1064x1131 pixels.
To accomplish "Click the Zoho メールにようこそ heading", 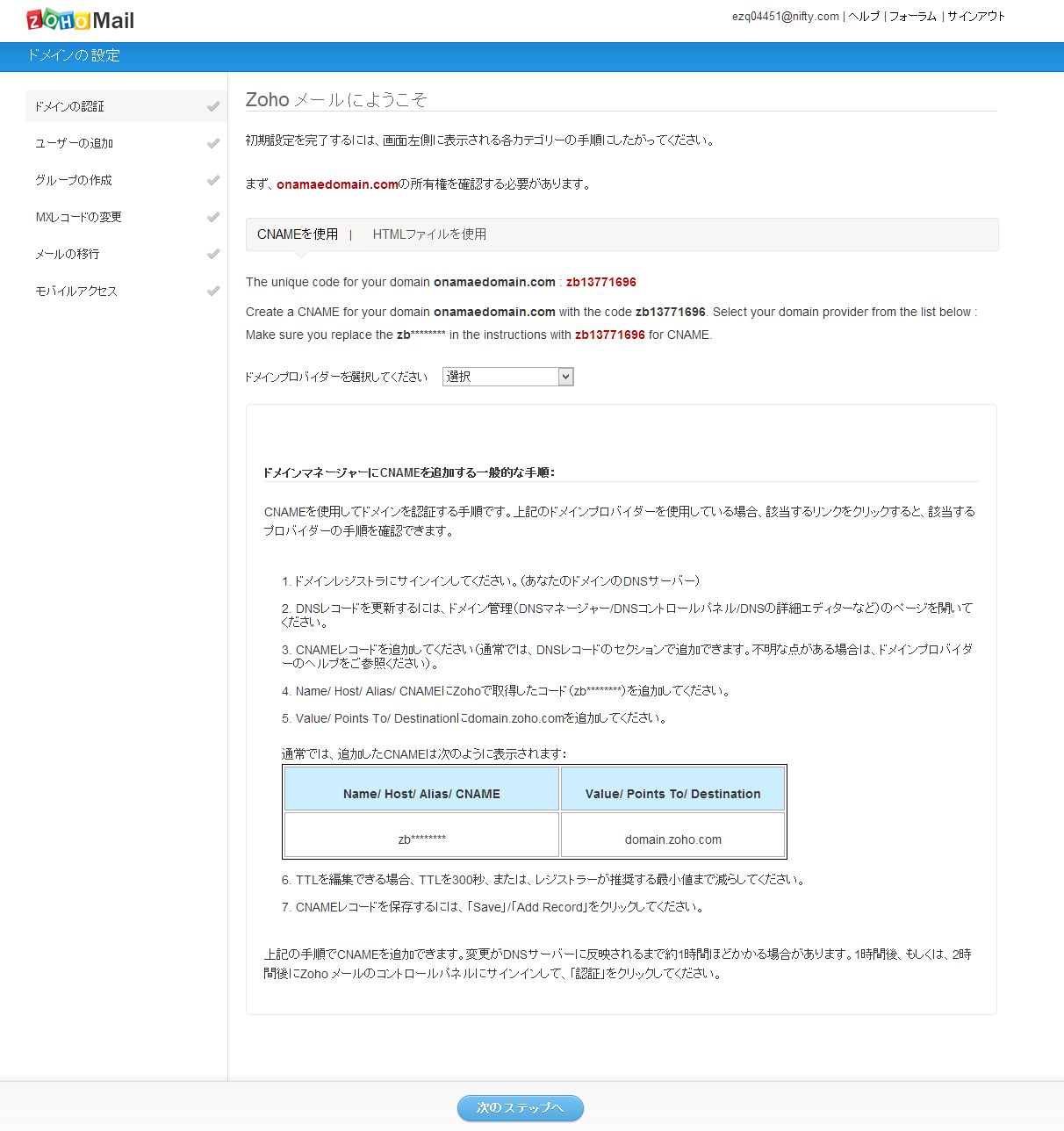I will point(336,99).
